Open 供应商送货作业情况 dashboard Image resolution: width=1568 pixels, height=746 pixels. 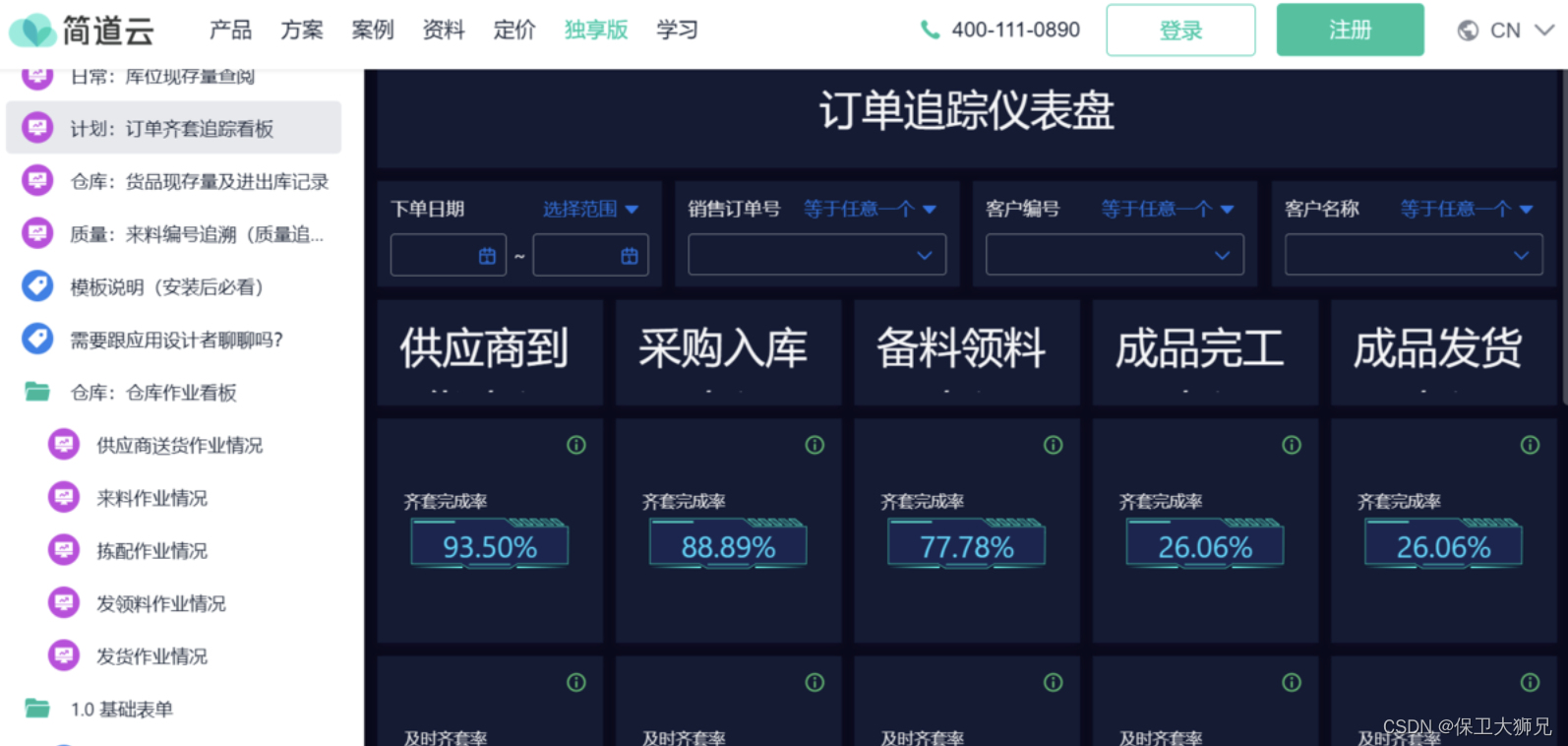click(180, 445)
